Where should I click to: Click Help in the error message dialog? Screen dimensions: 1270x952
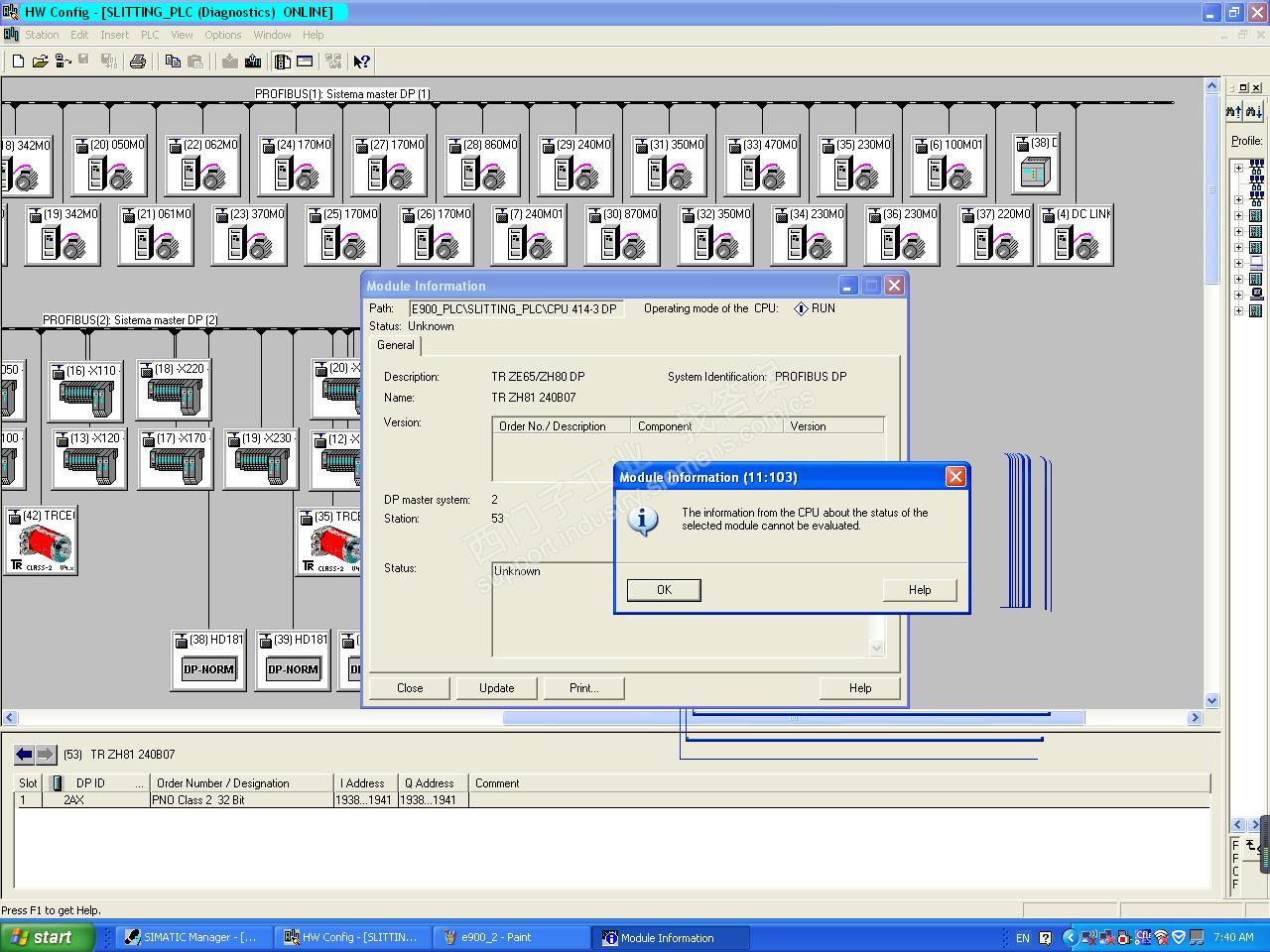[920, 590]
